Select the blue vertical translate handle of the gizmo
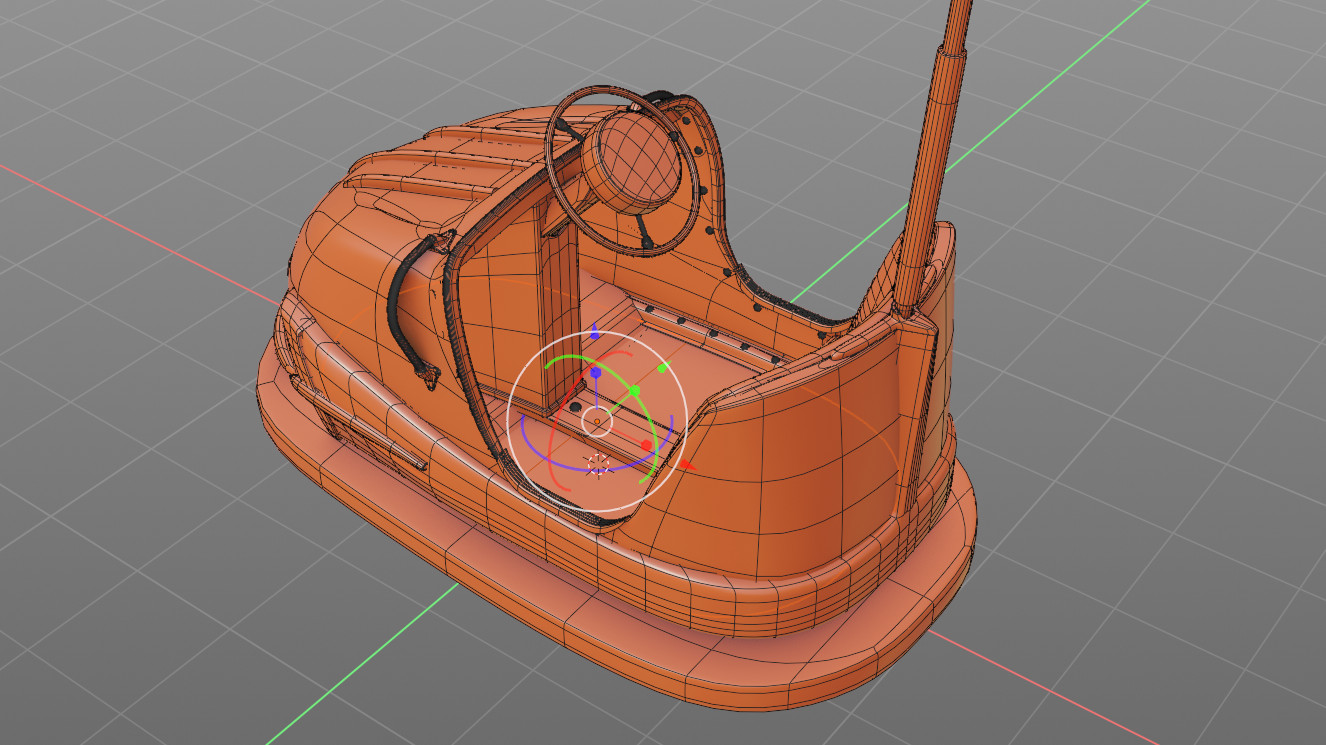 coord(596,372)
